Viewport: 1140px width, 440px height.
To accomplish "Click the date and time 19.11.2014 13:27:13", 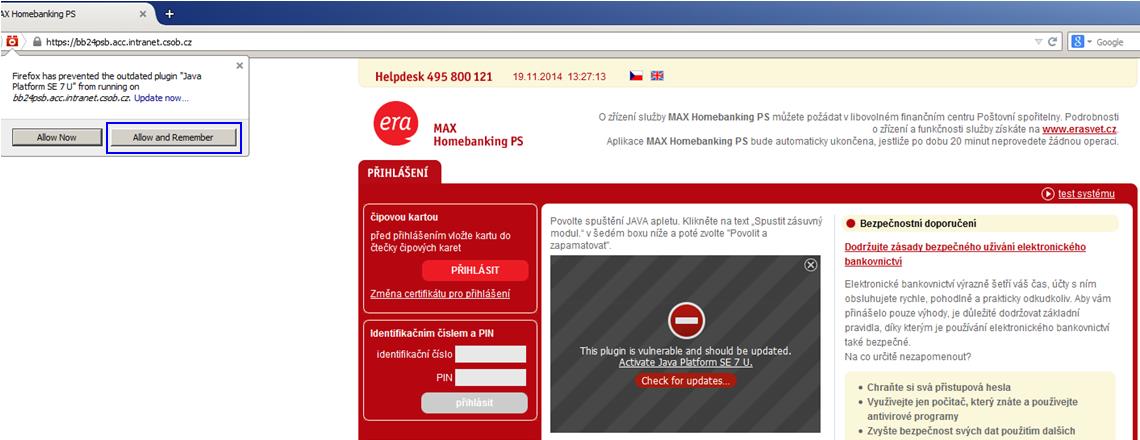I will [x=559, y=76].
